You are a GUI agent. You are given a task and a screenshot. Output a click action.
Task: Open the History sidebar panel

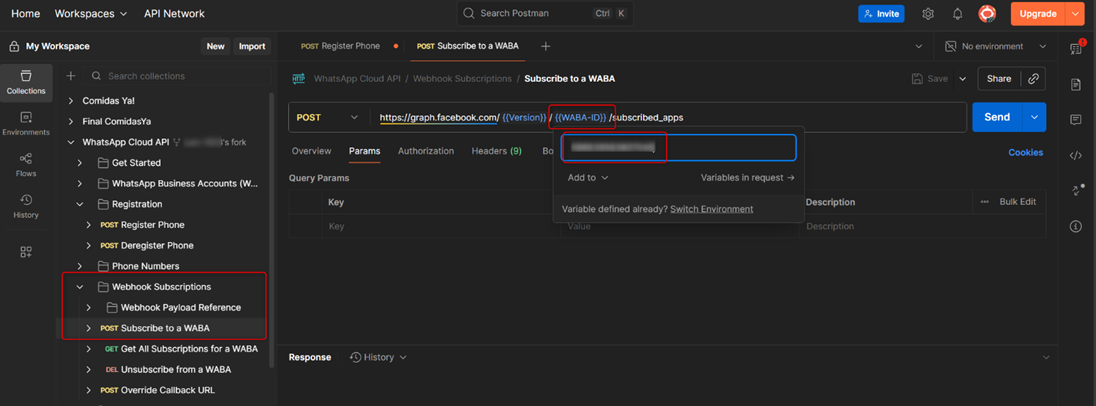click(26, 206)
